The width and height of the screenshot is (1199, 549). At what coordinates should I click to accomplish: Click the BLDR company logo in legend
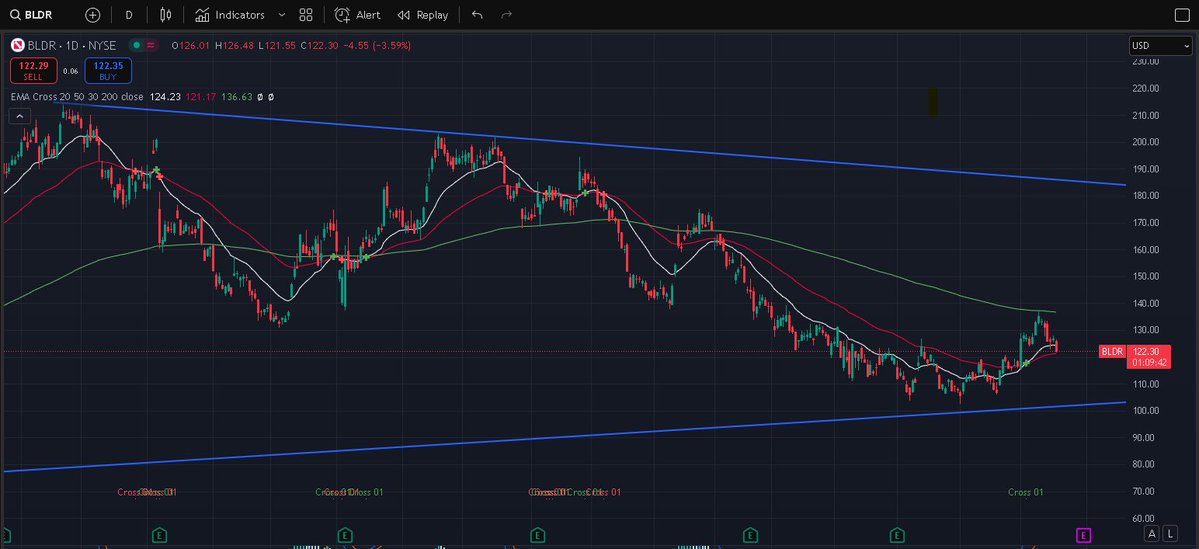[18, 46]
